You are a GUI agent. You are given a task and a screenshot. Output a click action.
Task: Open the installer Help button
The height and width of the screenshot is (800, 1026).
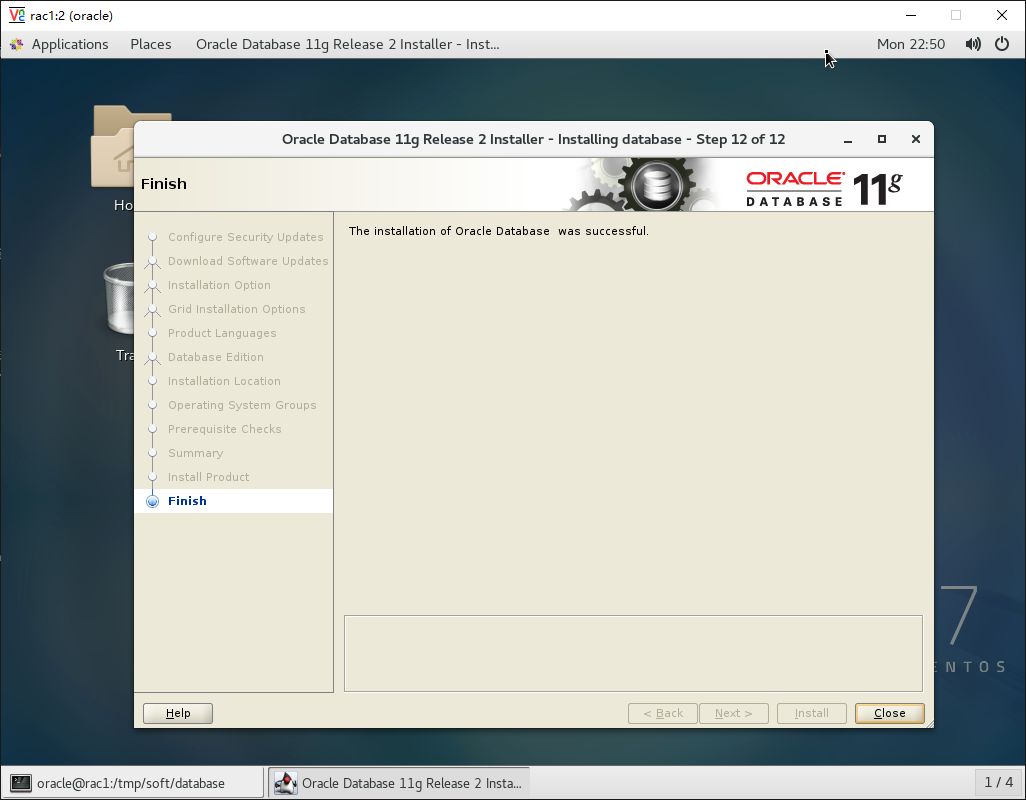[178, 713]
